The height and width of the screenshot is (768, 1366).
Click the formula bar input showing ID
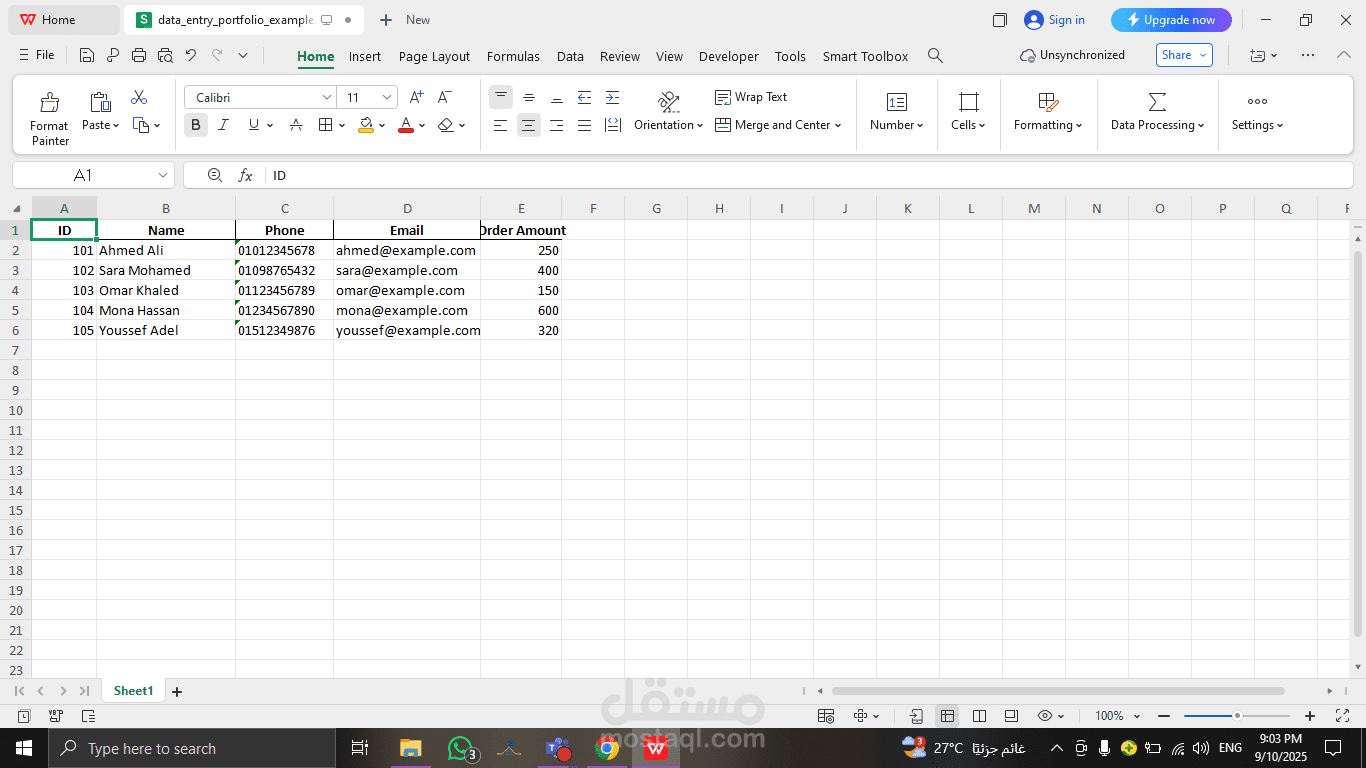[810, 175]
